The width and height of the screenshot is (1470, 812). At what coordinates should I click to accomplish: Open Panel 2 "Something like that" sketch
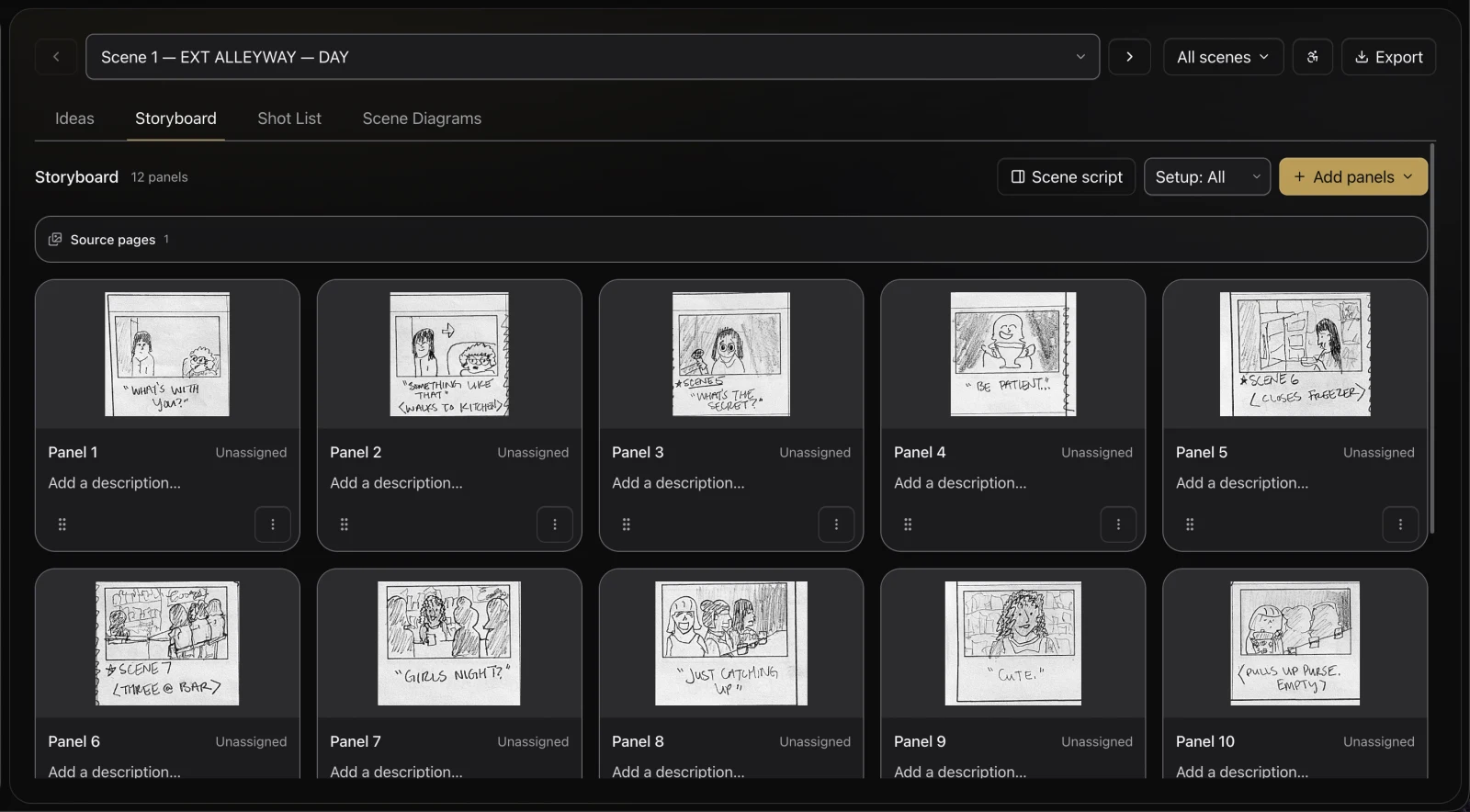(x=449, y=355)
